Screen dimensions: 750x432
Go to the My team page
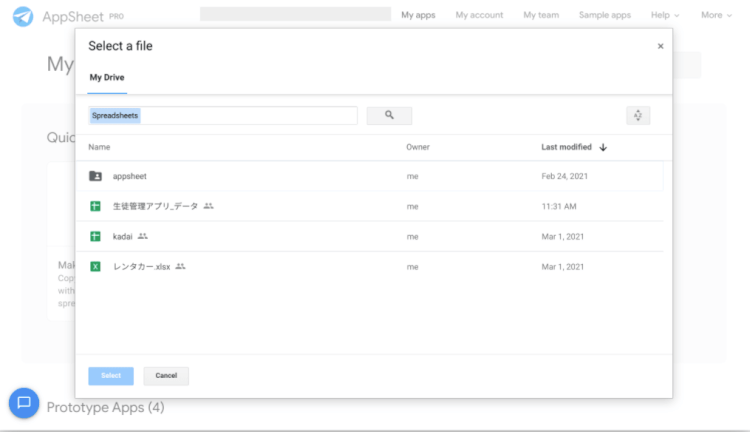coord(541,15)
